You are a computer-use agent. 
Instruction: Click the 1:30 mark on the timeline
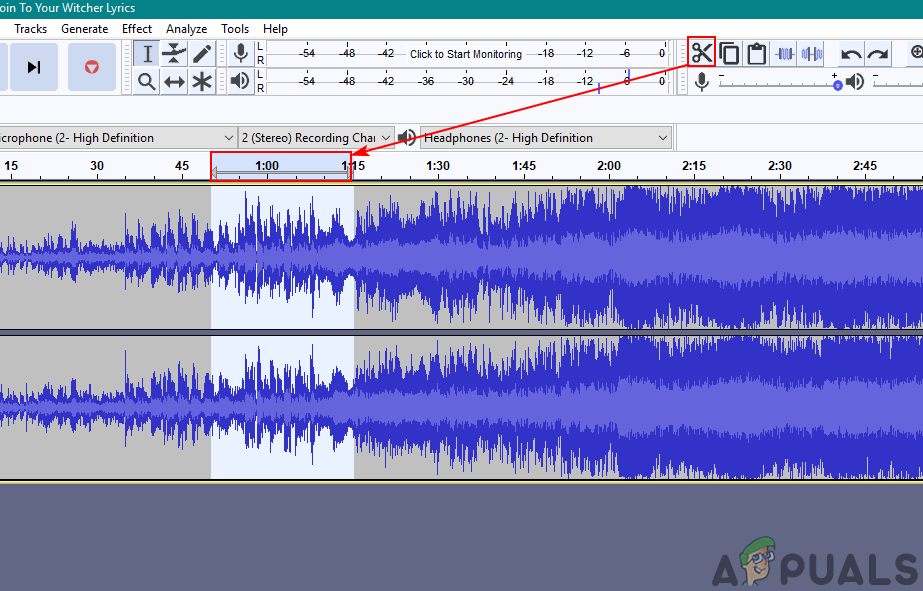pyautogui.click(x=437, y=166)
